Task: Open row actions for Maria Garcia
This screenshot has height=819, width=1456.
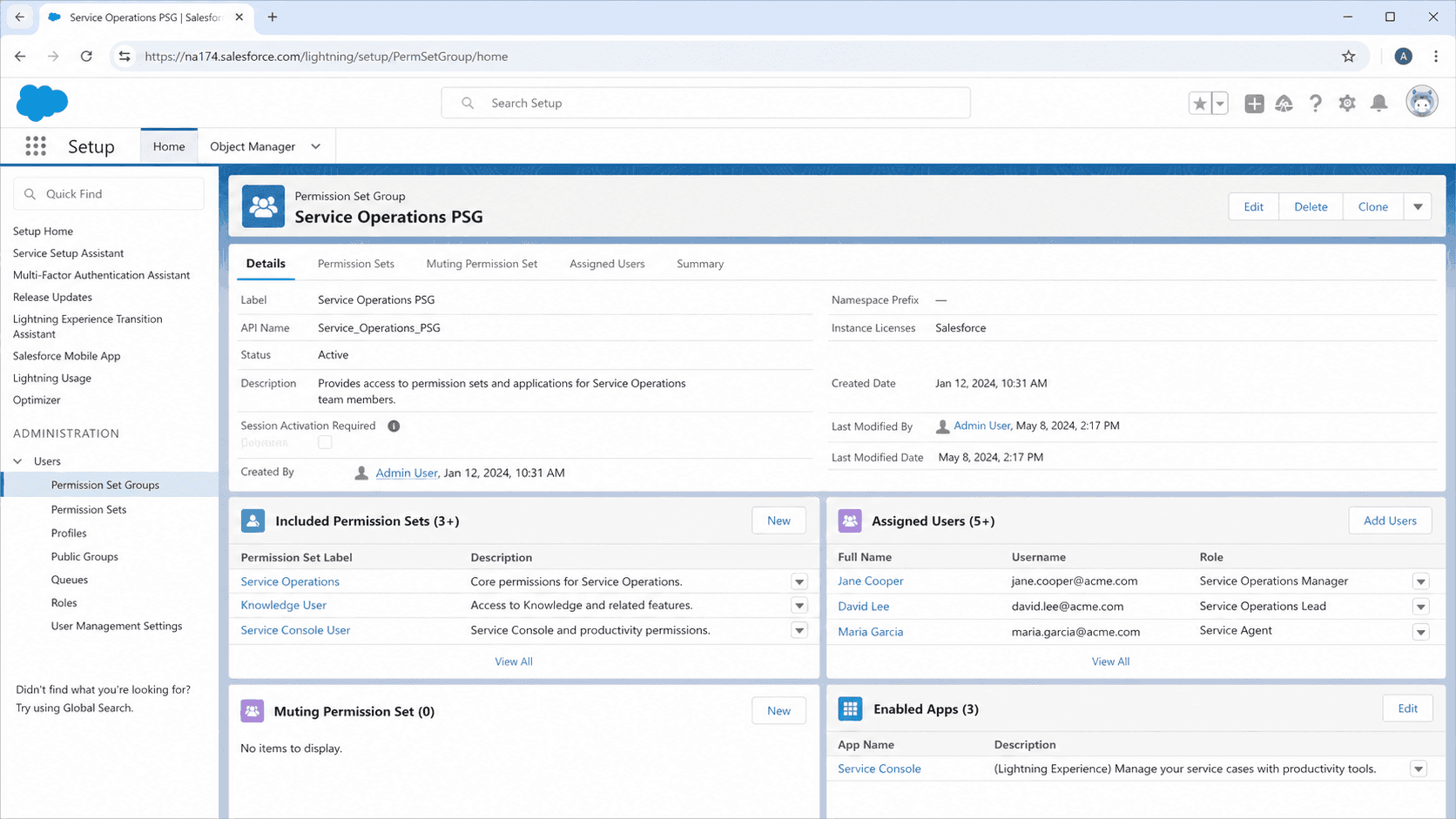Action: click(x=1421, y=632)
